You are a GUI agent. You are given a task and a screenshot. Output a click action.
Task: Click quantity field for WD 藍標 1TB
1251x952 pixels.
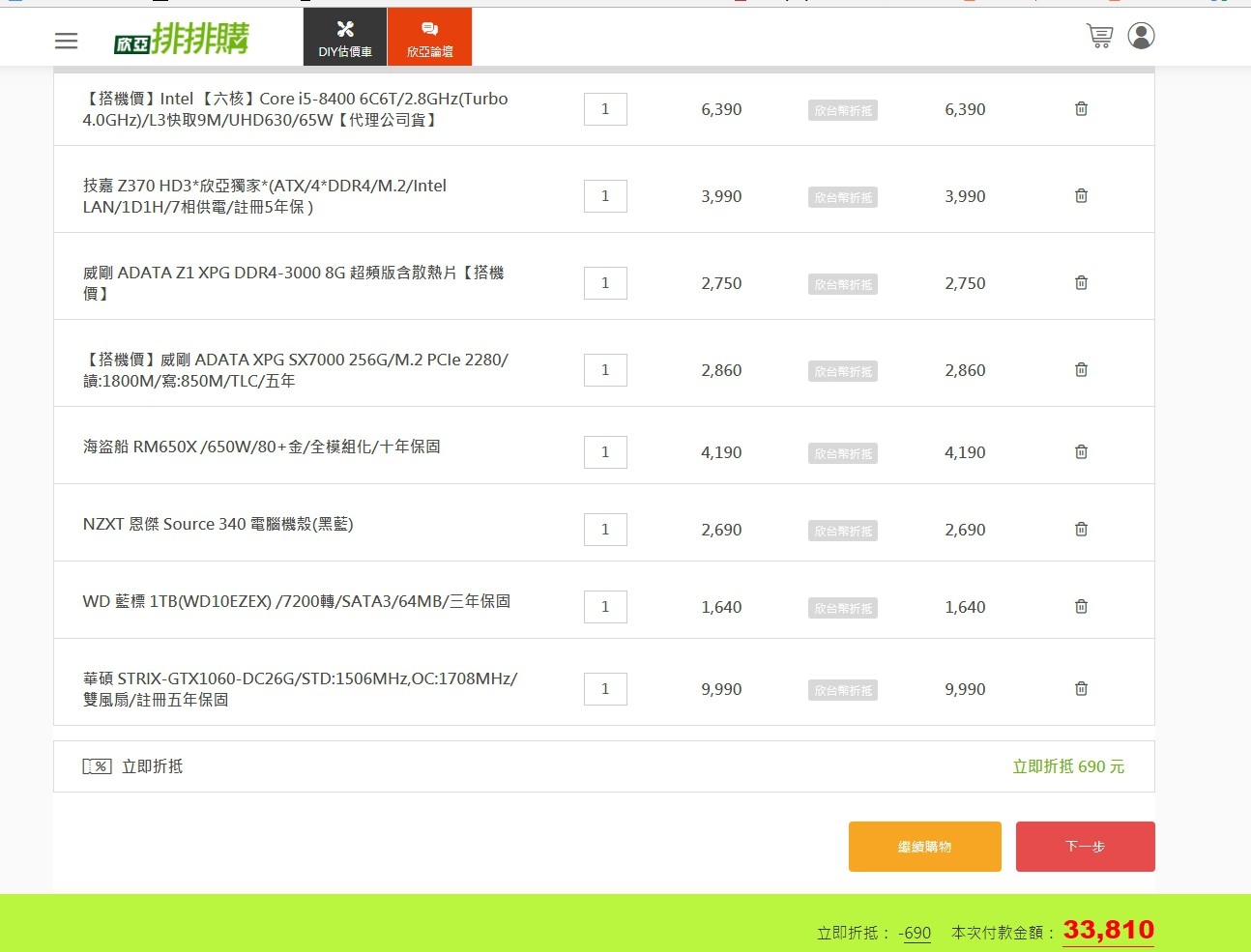click(605, 607)
